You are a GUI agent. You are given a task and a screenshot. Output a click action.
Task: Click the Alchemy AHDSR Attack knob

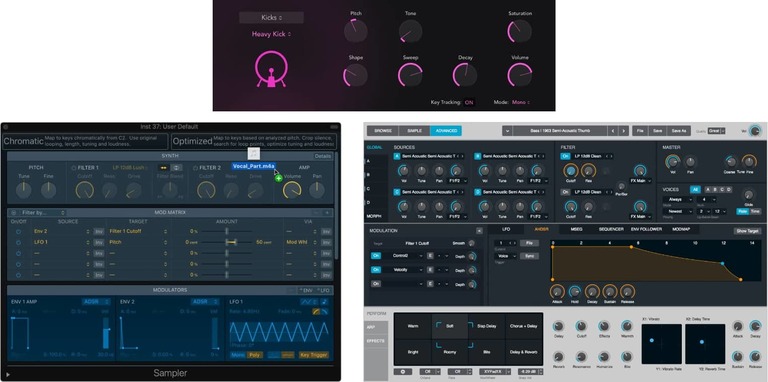coord(557,291)
